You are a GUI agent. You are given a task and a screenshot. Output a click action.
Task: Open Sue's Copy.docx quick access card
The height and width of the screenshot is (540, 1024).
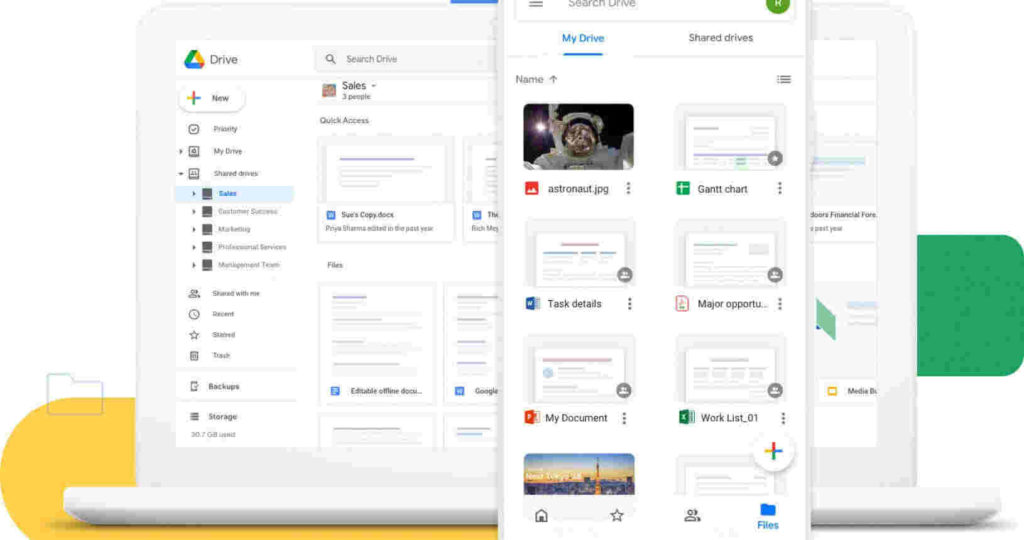(x=385, y=189)
